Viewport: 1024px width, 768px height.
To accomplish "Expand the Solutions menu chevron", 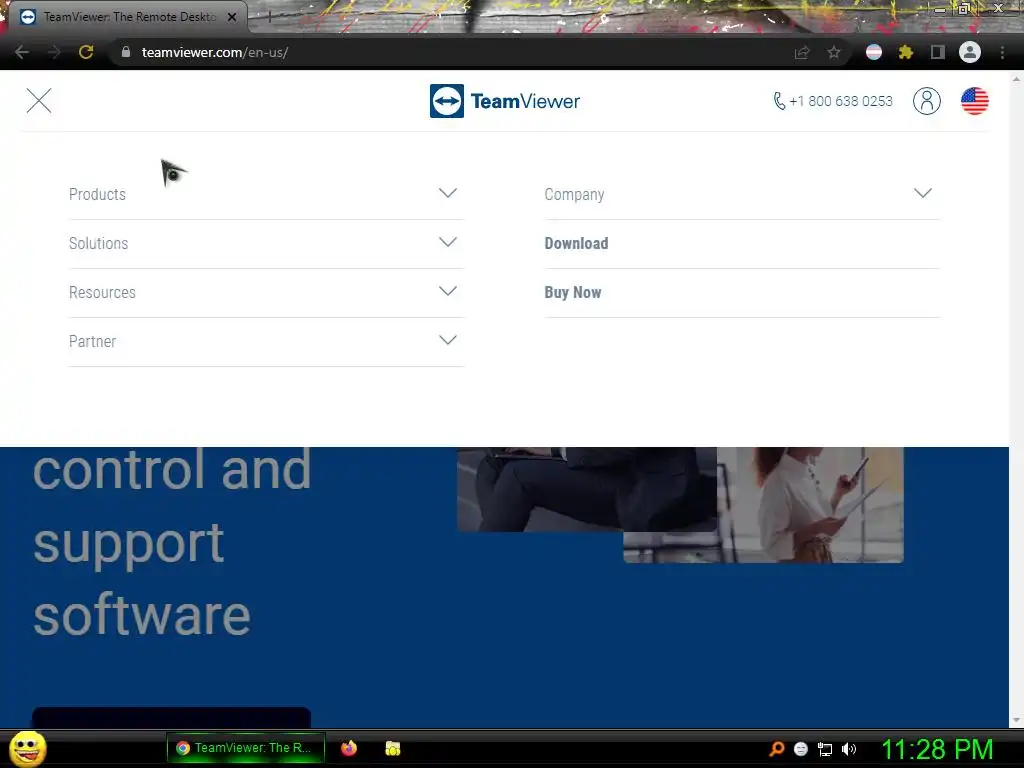I will 448,242.
